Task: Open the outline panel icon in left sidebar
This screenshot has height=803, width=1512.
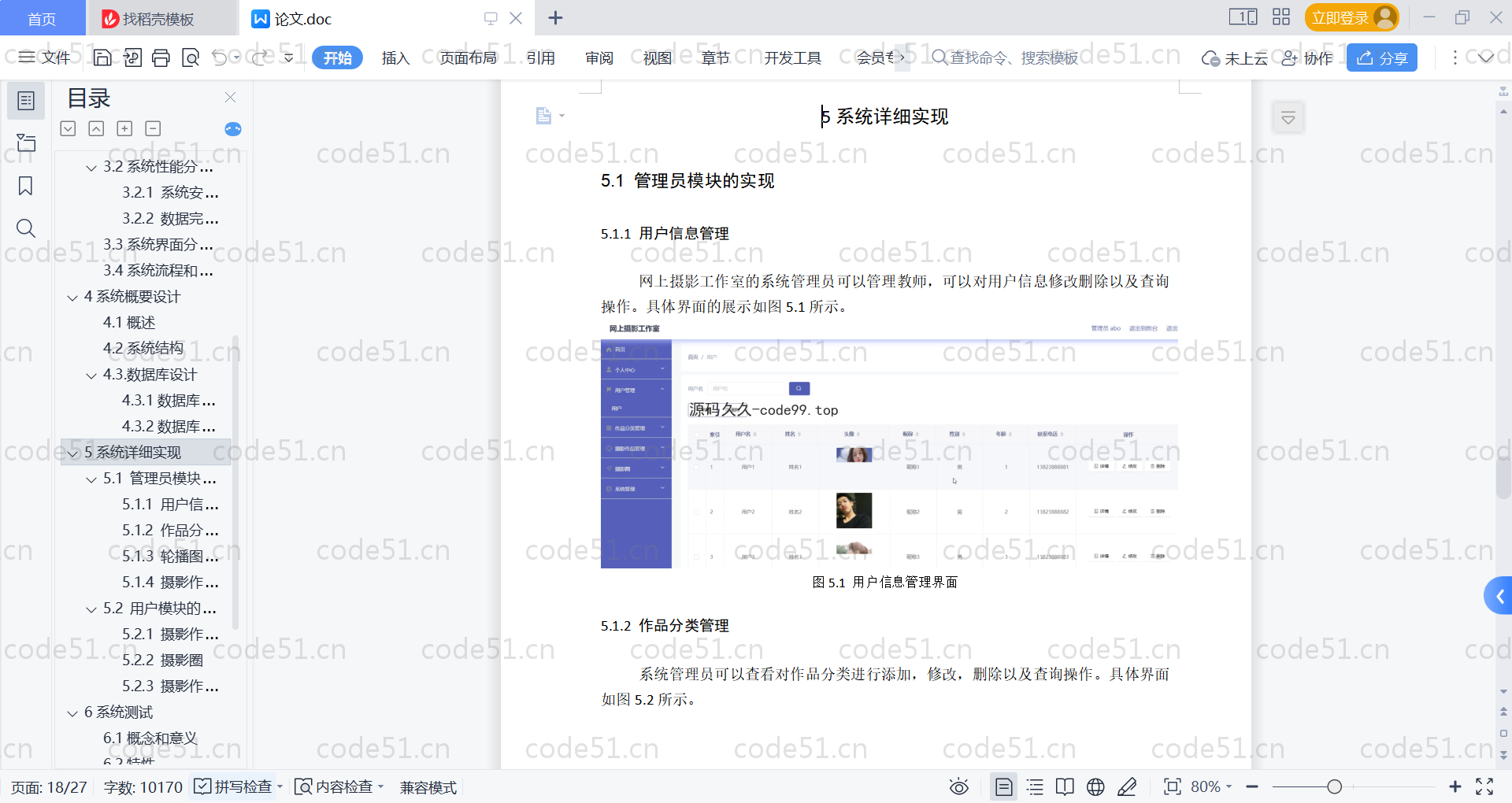Action: pyautogui.click(x=26, y=101)
